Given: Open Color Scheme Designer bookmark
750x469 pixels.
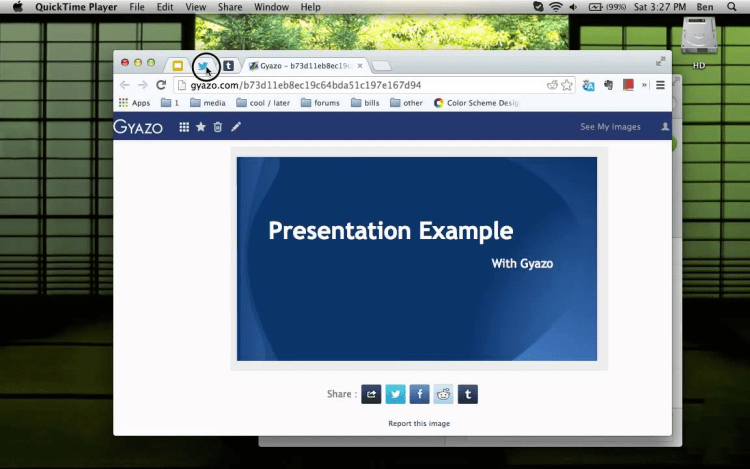Looking at the screenshot, I should pyautogui.click(x=476, y=103).
